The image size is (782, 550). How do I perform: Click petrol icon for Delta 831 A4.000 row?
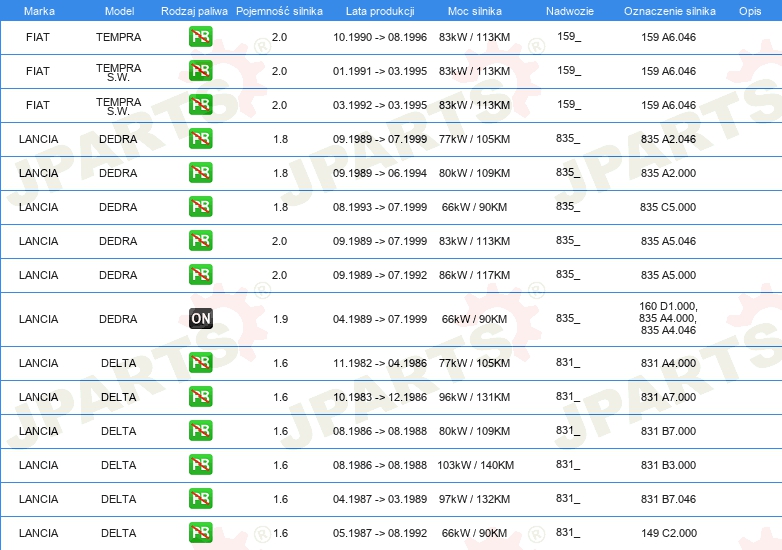tap(201, 363)
